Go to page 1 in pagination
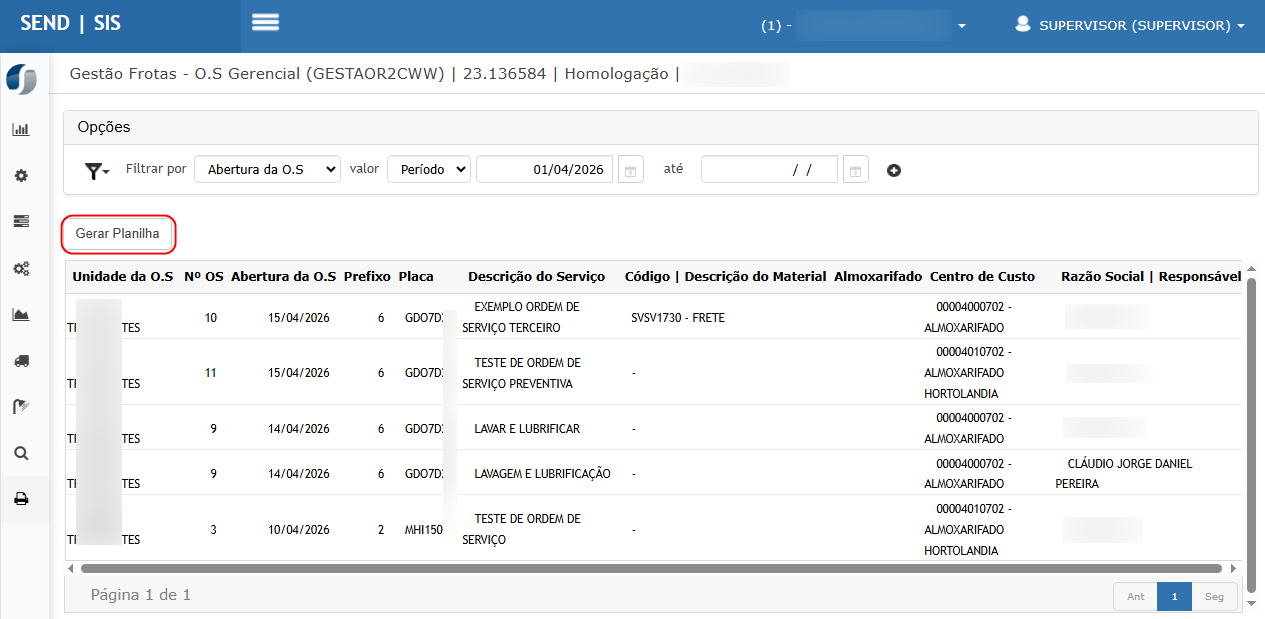 1174,596
